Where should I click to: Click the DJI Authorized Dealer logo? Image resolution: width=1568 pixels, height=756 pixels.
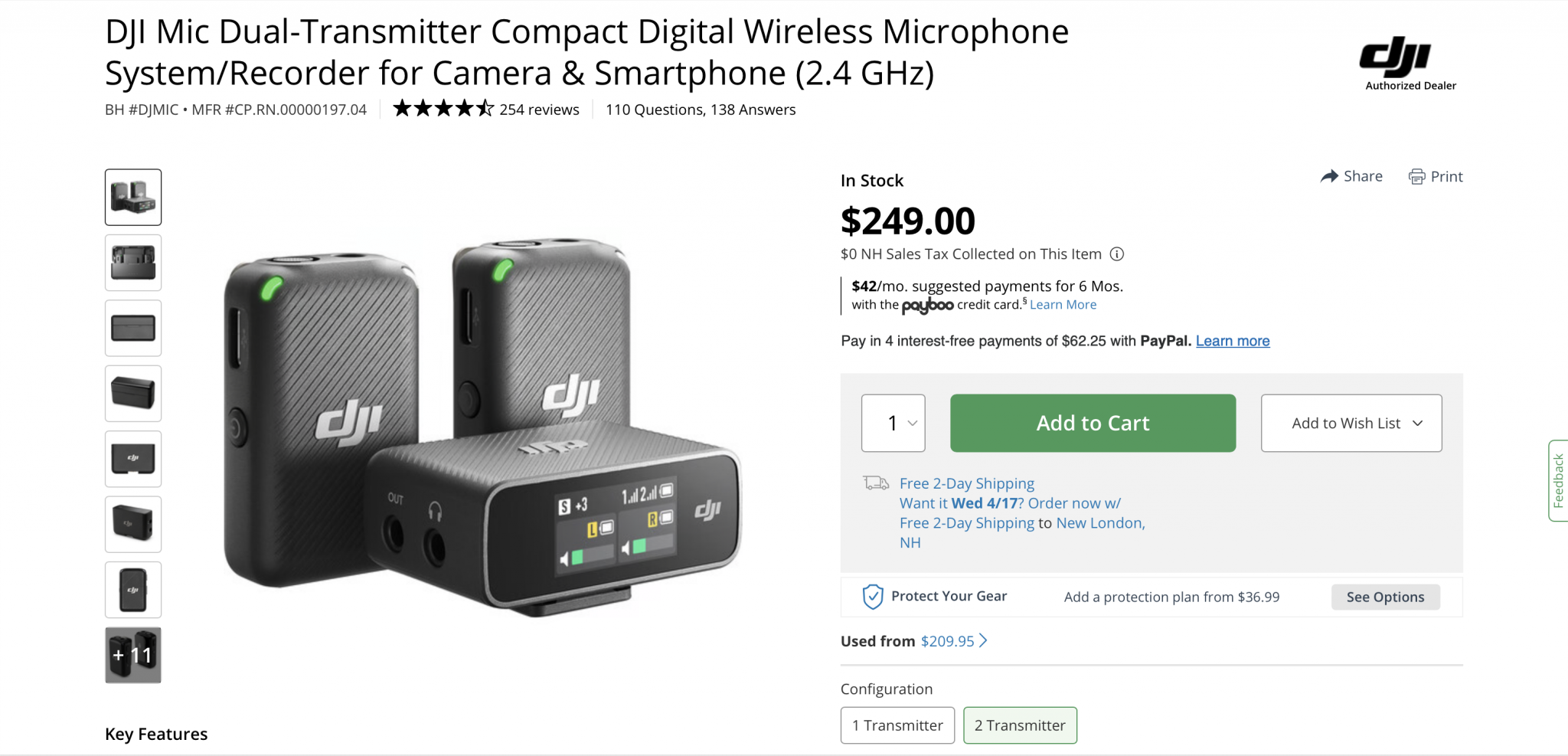pyautogui.click(x=1410, y=64)
